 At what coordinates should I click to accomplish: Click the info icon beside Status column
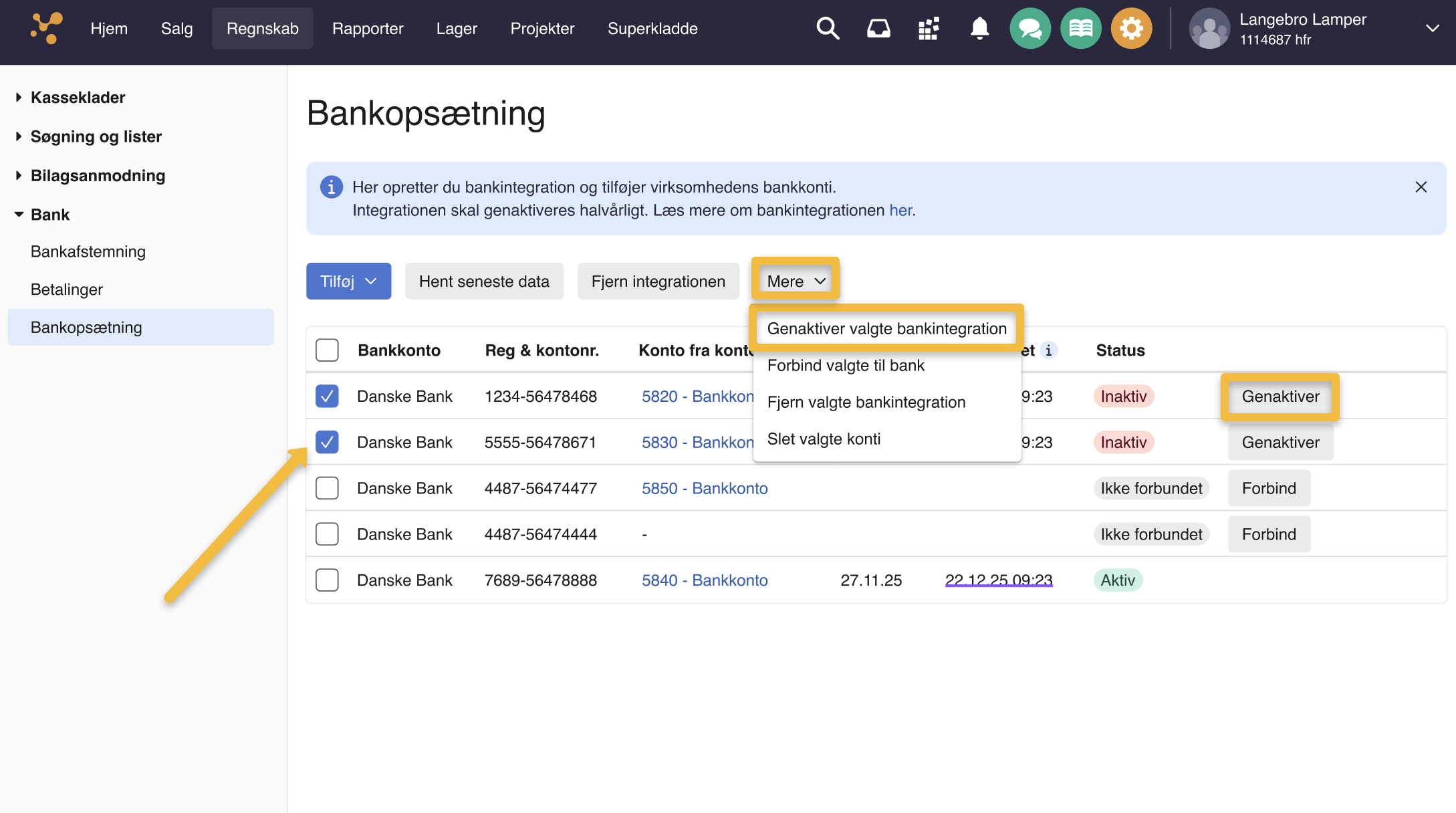coord(1048,350)
